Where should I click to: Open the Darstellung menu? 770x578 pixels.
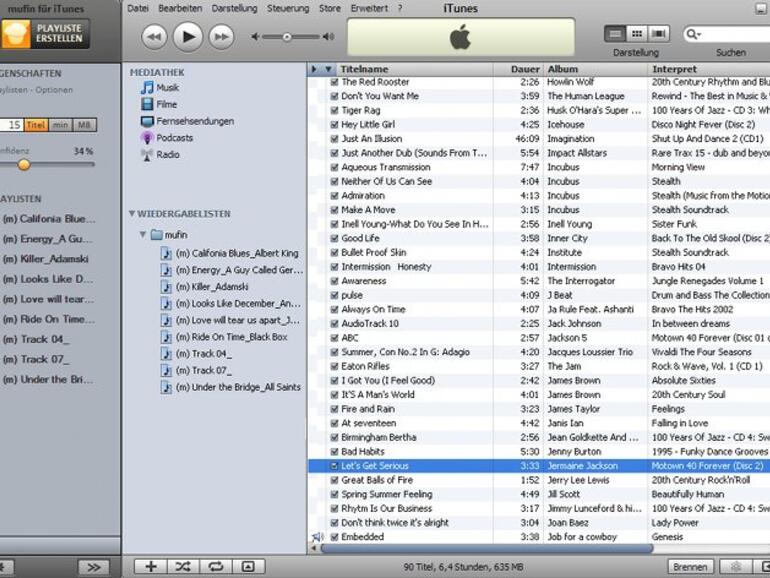(x=234, y=8)
